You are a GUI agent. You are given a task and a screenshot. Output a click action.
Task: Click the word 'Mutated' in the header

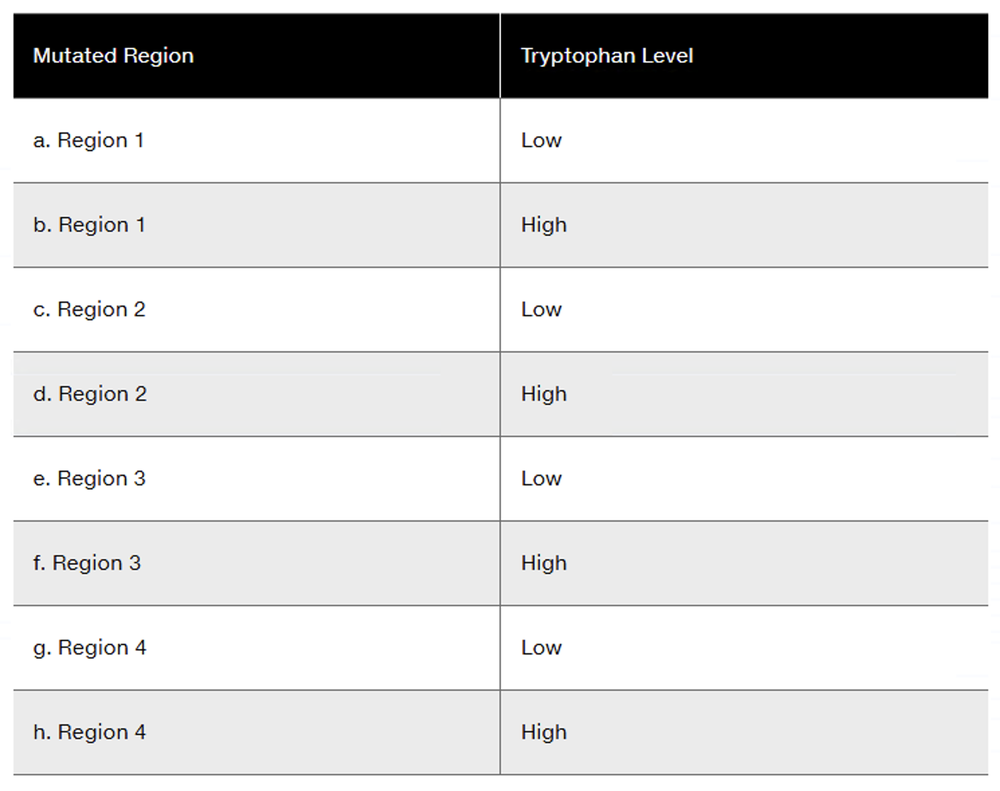(x=73, y=56)
